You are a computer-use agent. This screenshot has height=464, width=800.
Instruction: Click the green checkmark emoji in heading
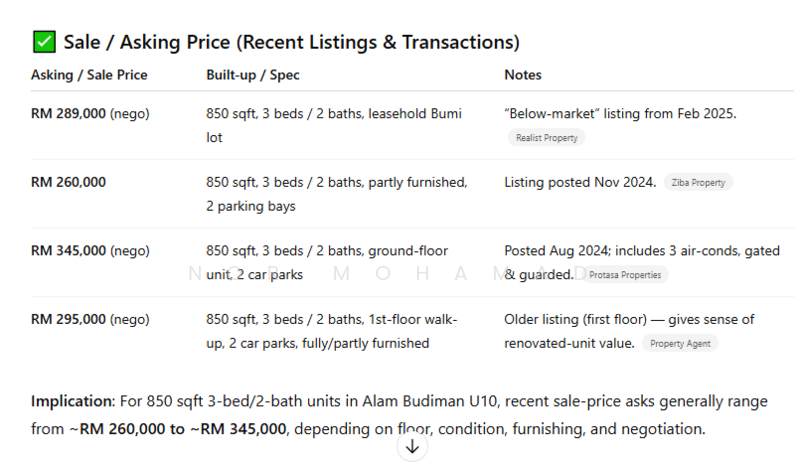coord(44,42)
